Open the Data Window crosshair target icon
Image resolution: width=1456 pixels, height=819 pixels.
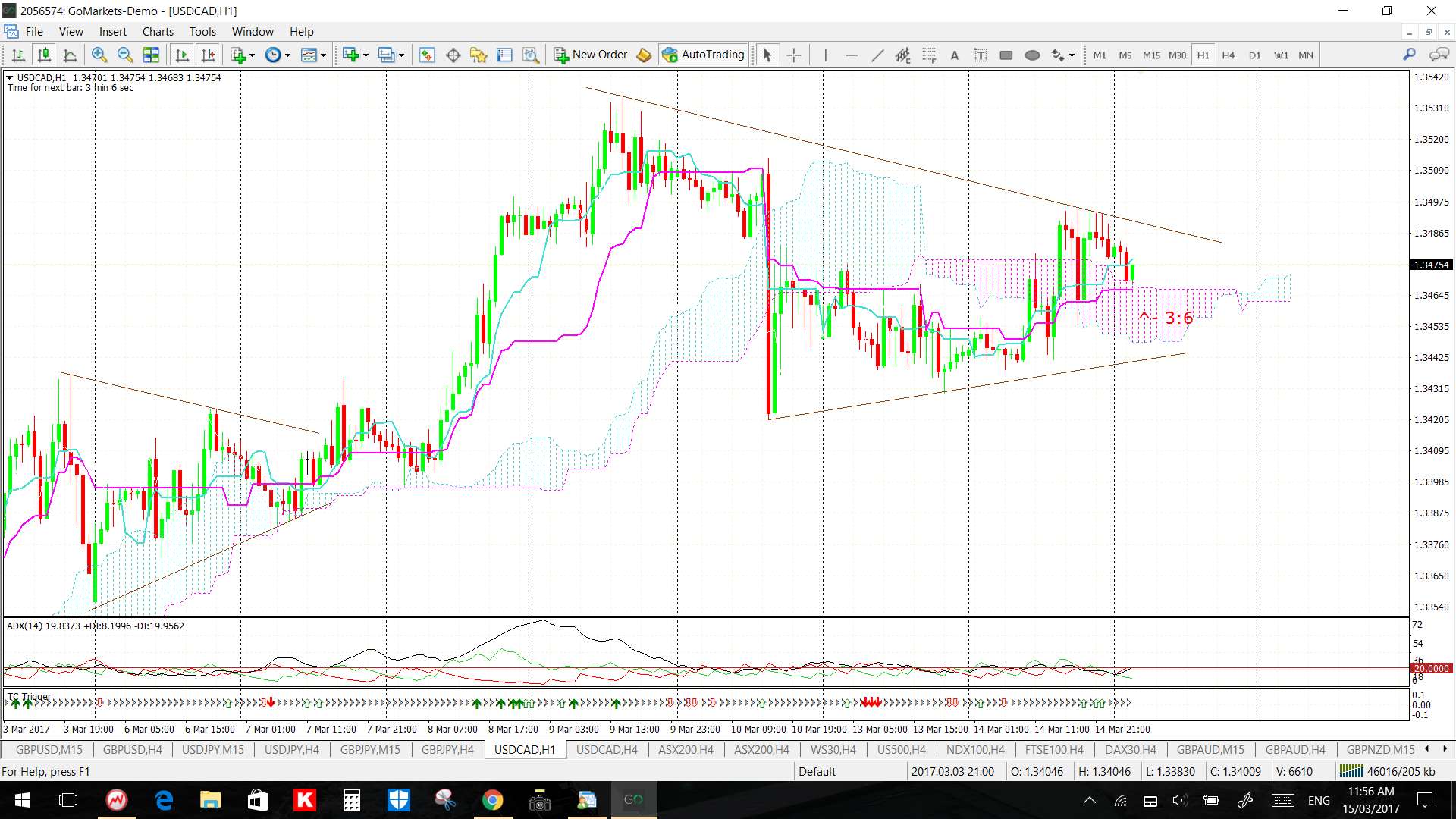click(453, 55)
